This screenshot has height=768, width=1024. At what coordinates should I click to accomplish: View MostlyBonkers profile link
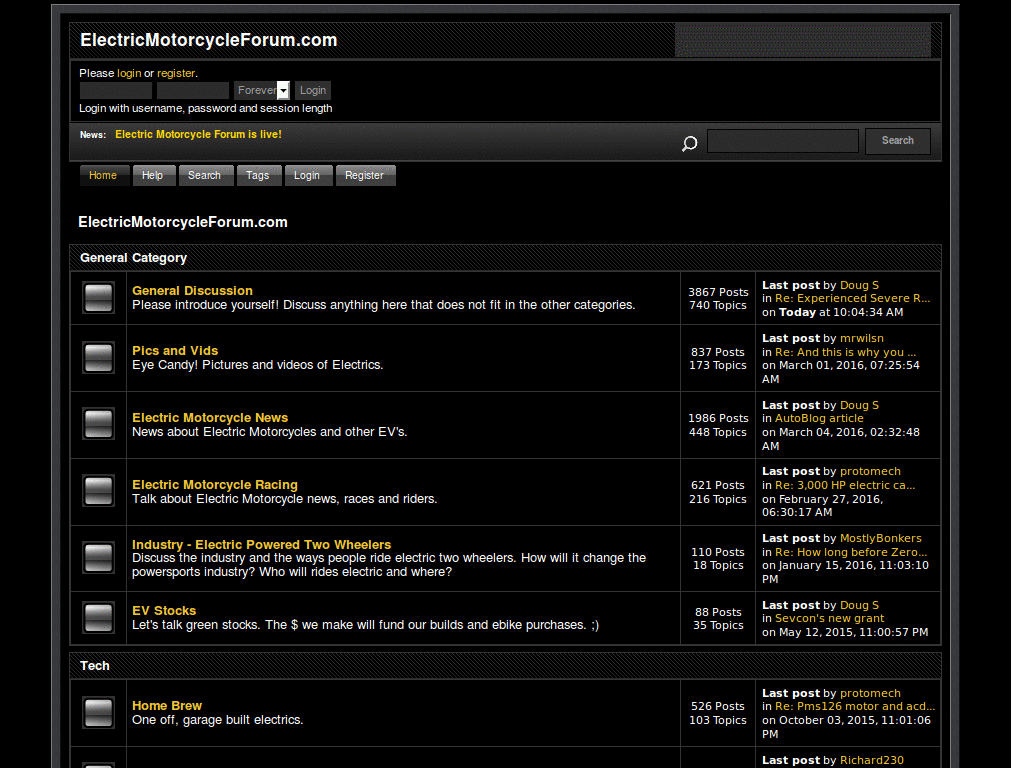tap(880, 538)
